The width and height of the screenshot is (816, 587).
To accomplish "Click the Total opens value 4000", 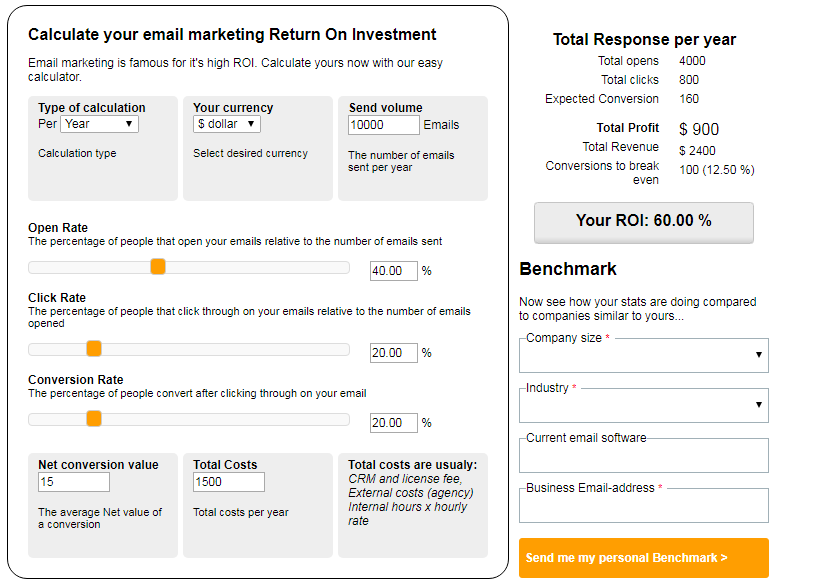I will coord(692,61).
